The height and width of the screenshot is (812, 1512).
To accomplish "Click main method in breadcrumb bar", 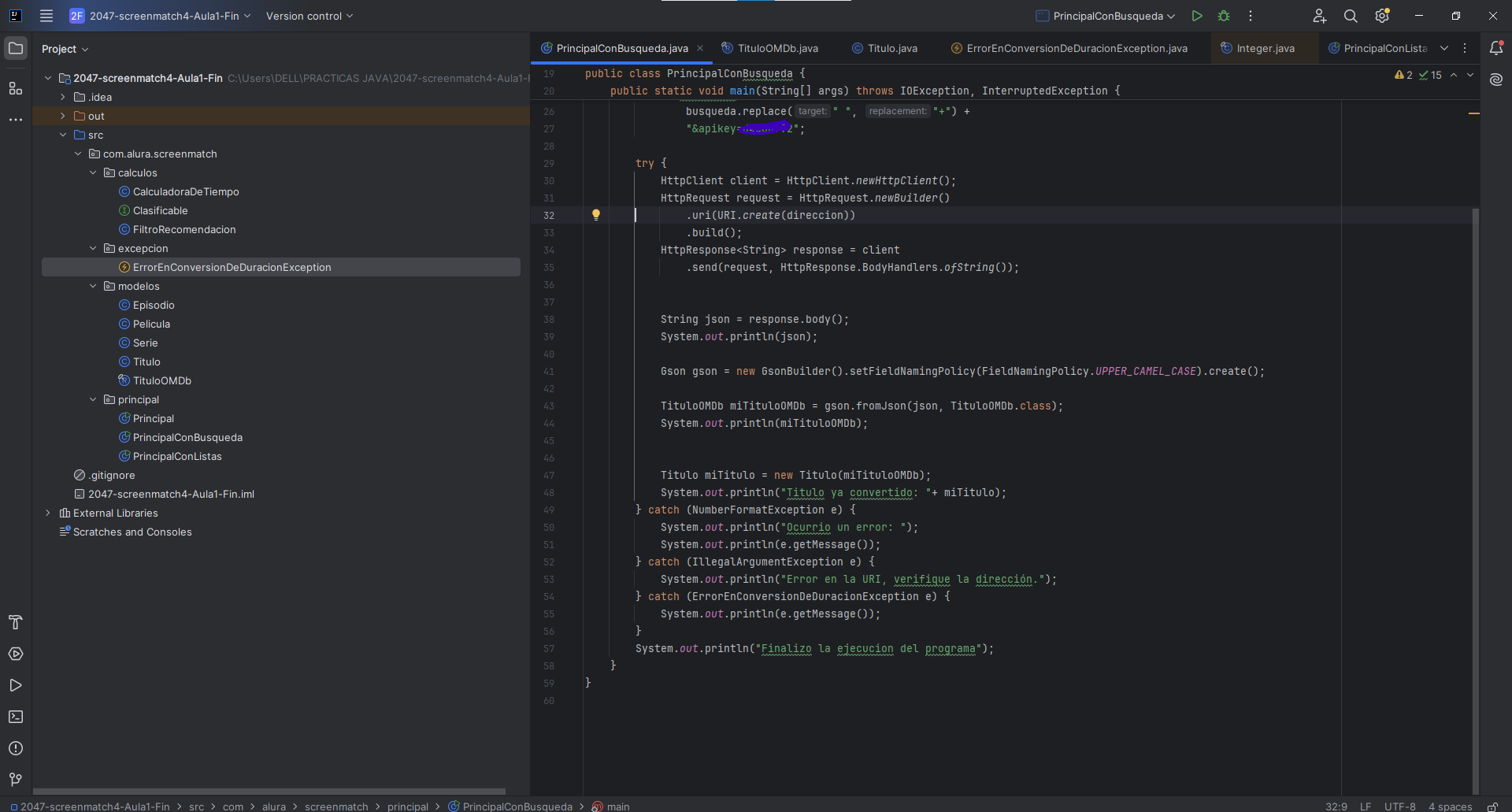I will coord(611,806).
